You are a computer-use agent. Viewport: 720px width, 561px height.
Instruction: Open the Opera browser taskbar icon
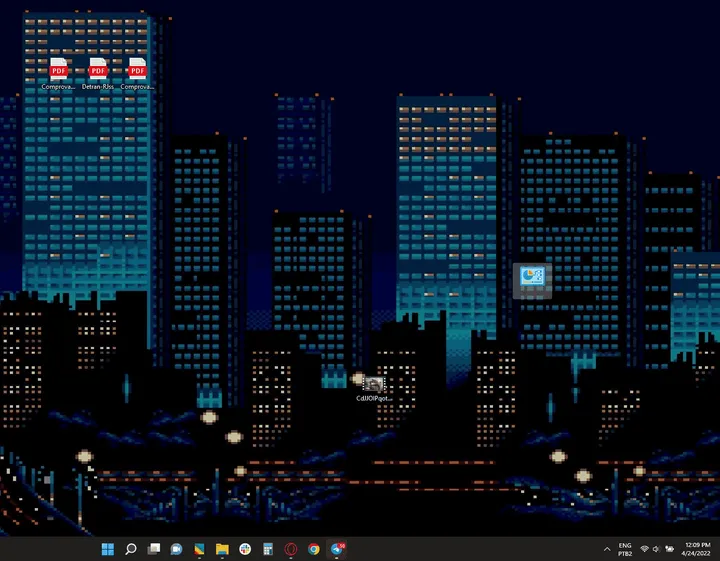tap(291, 549)
